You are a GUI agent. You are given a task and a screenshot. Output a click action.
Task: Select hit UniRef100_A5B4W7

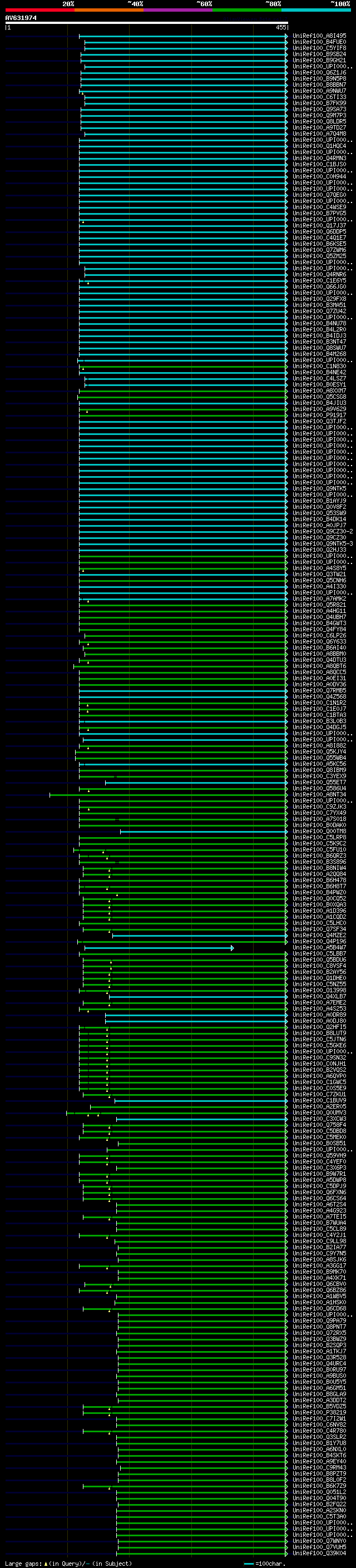coord(319,947)
